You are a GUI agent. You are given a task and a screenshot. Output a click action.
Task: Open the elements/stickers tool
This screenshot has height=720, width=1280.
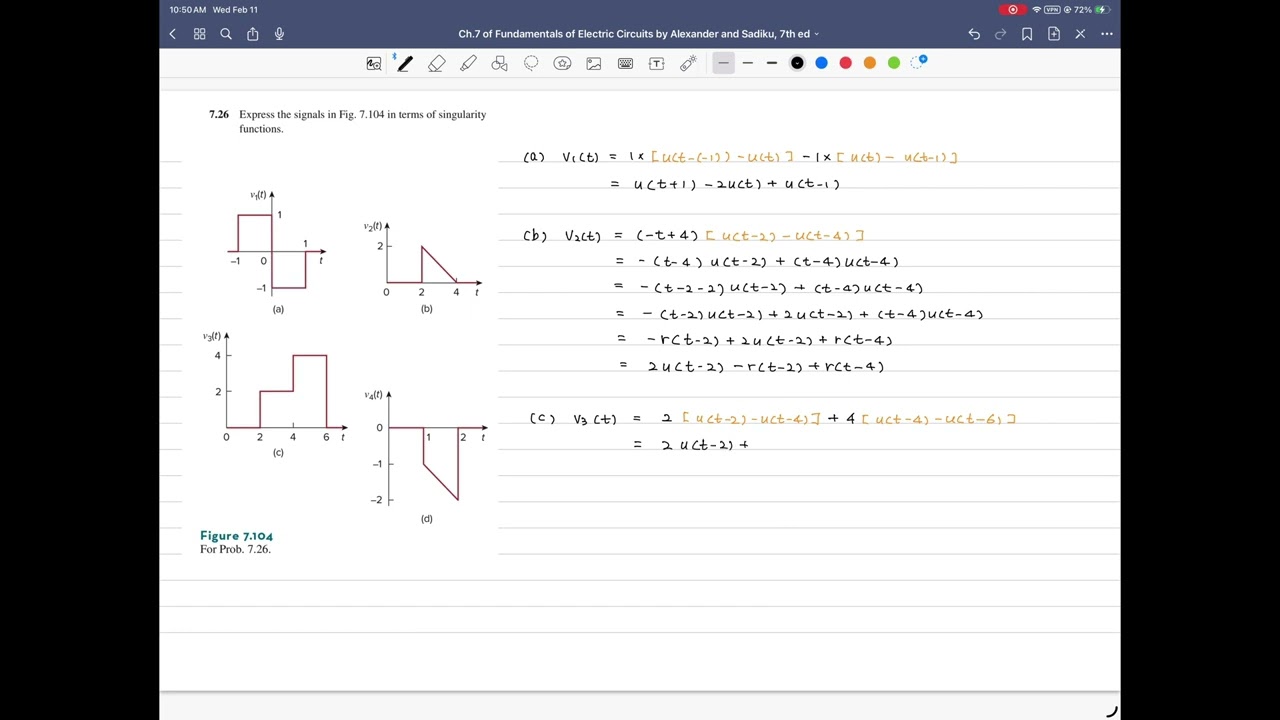tap(562, 63)
